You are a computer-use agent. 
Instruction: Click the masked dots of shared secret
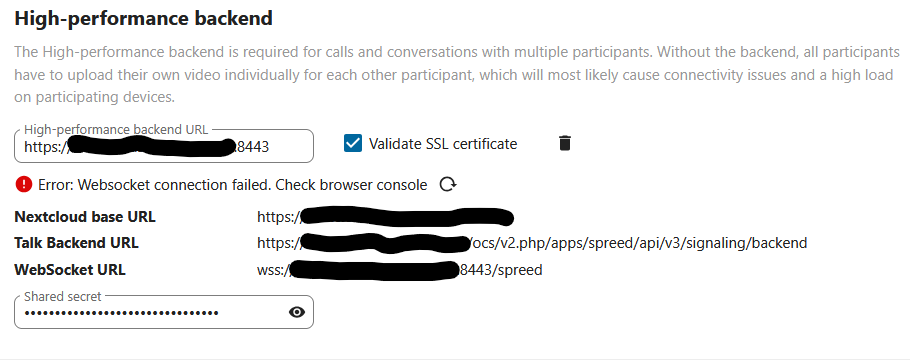pyautogui.click(x=121, y=313)
